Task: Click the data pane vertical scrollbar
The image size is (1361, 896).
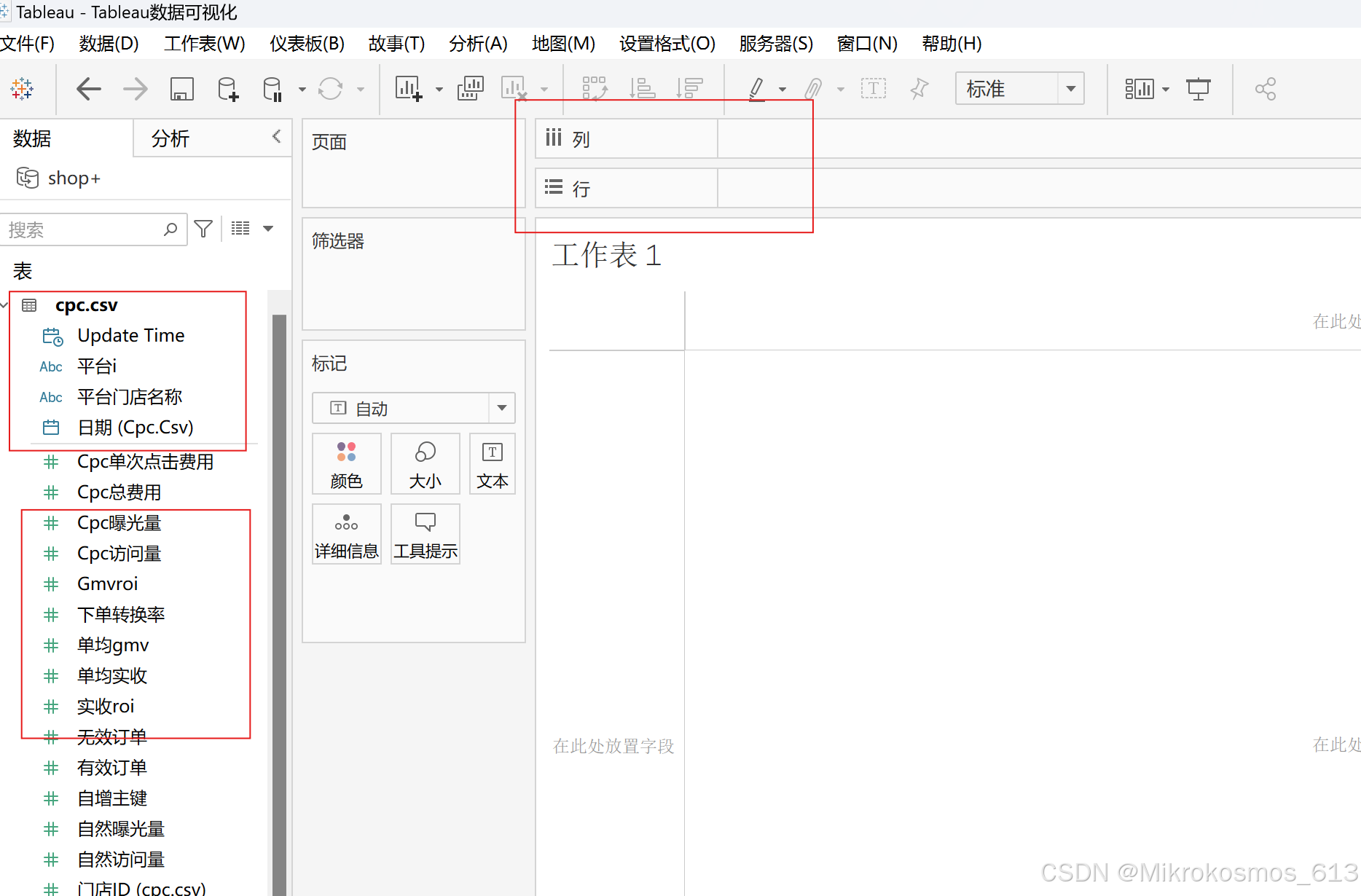Action: (279, 605)
